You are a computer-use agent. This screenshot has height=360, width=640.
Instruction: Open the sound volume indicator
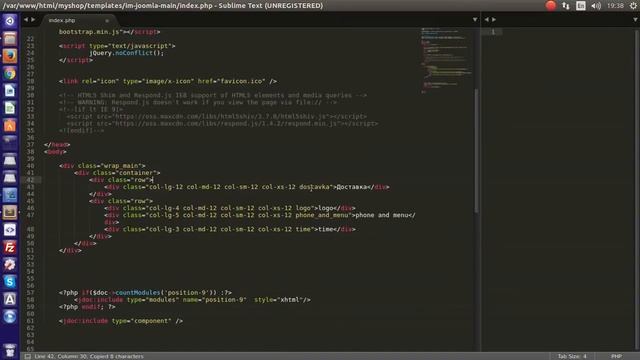[596, 5]
